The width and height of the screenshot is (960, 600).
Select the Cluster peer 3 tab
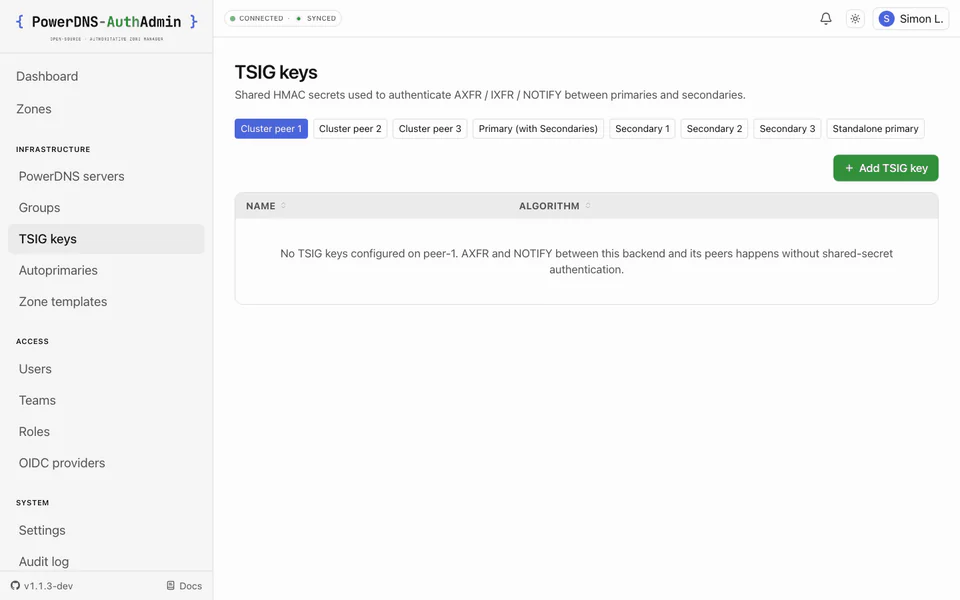point(430,129)
